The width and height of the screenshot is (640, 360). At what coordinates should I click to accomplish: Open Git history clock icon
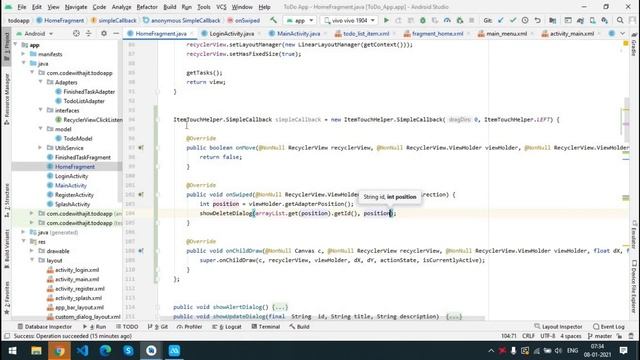click(525, 20)
